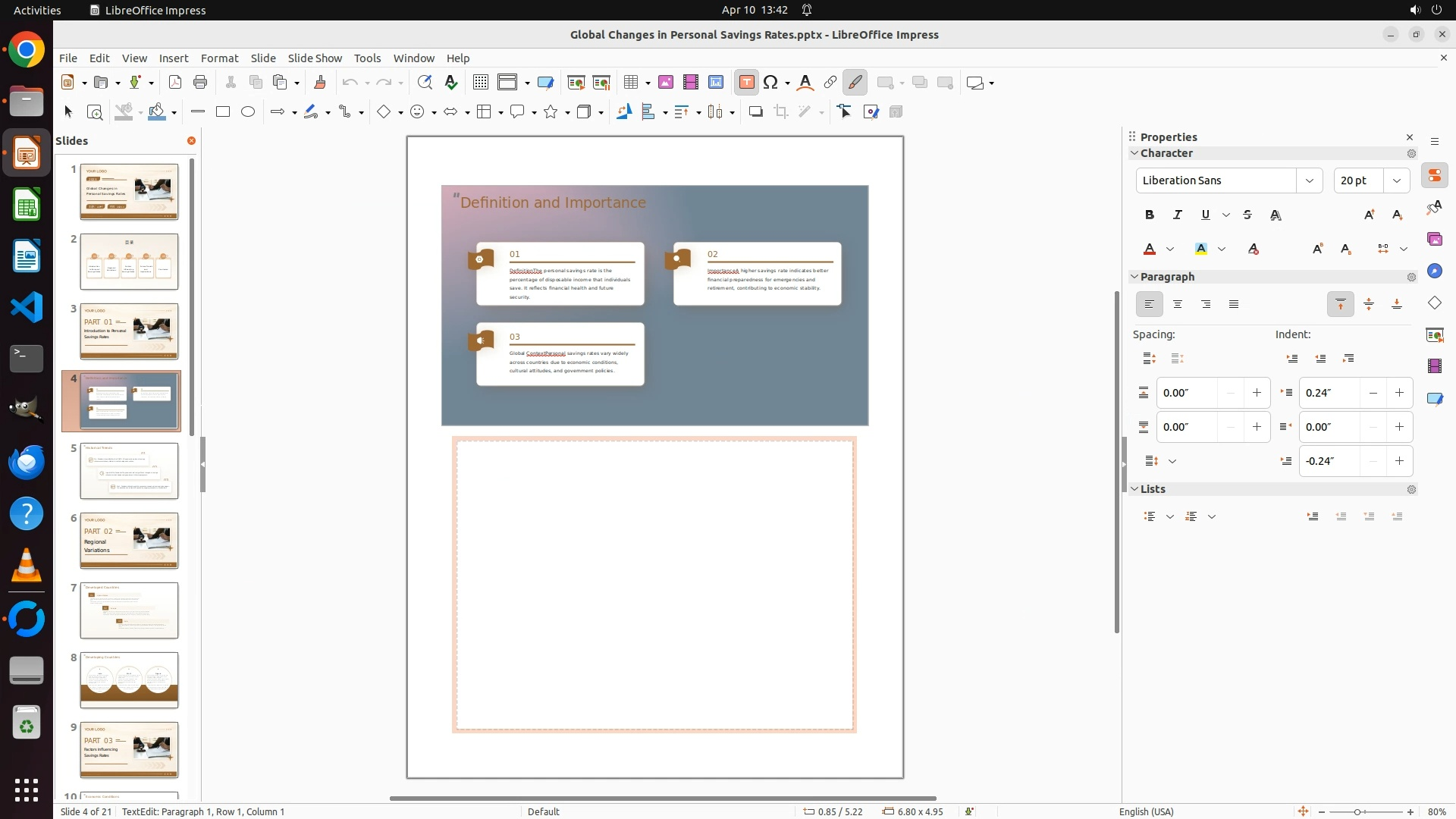Open the Slide Show menu
Viewport: 1456px width, 819px height.
point(315,58)
